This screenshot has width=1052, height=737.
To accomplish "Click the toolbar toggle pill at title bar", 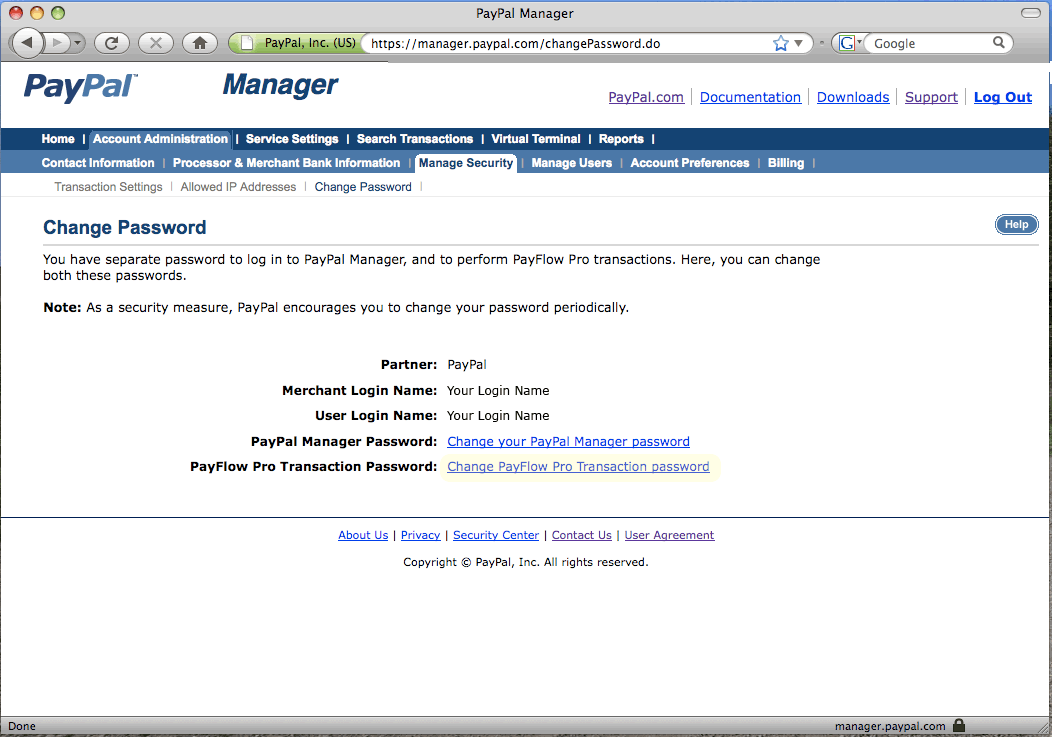I will point(1031,13).
